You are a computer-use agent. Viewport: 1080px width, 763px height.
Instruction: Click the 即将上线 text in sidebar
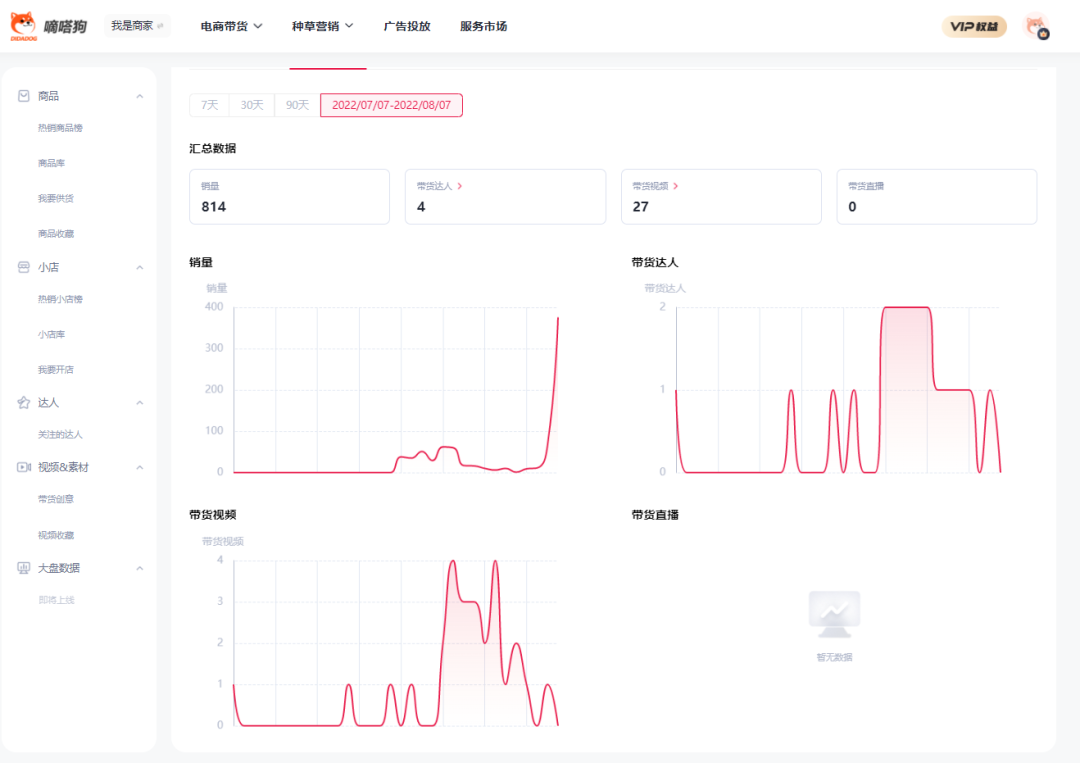tap(56, 600)
